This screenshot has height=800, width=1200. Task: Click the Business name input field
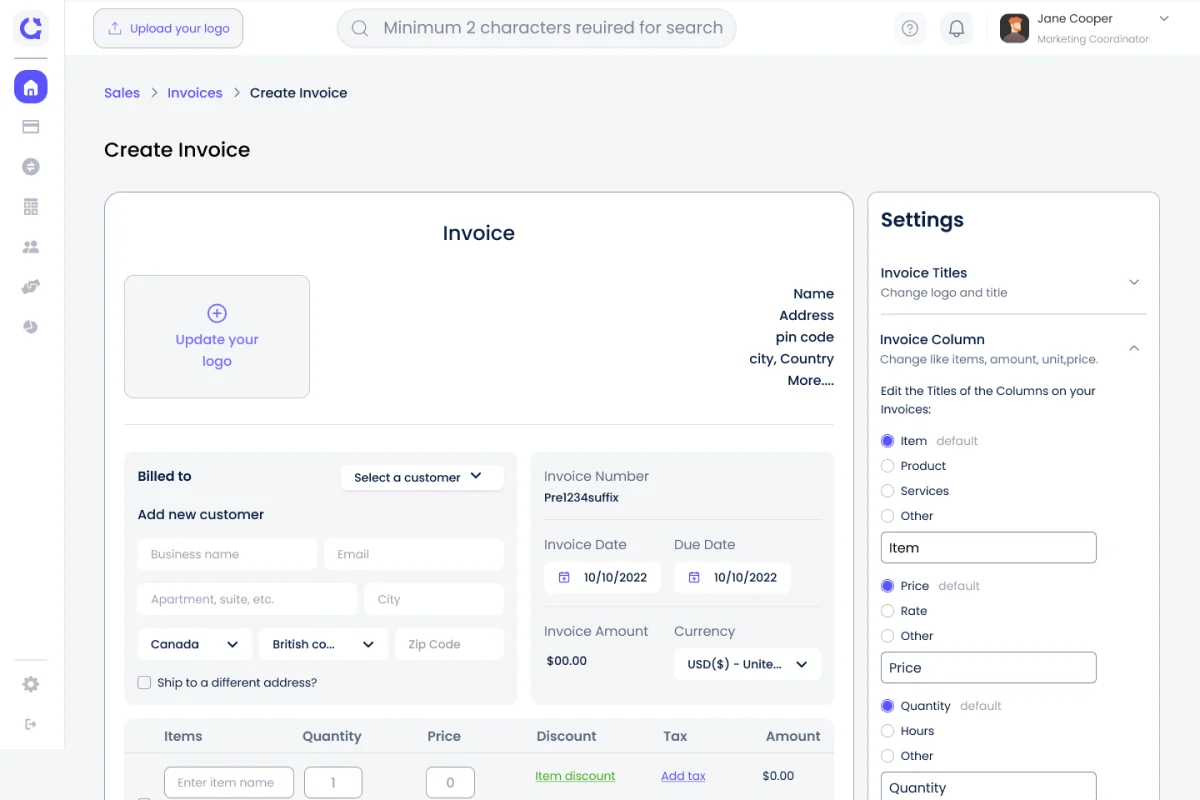click(x=227, y=554)
